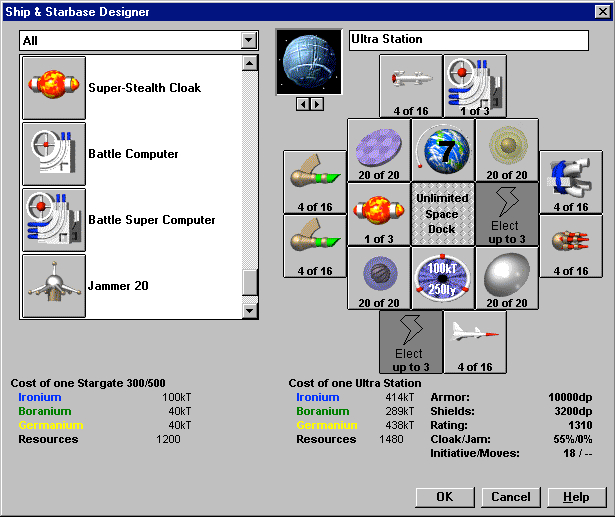Screen dimensions: 615x517
Task: Click the silver sphere shield slot
Action: 506,278
